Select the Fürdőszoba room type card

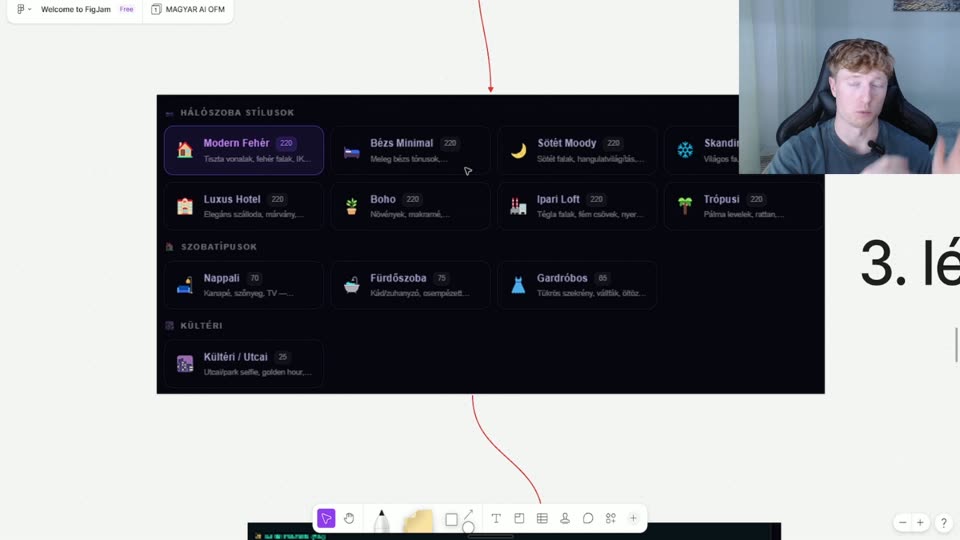click(410, 285)
